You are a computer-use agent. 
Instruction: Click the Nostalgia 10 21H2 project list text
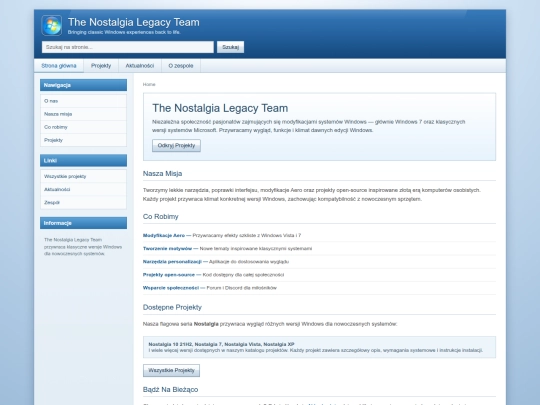pyautogui.click(x=221, y=344)
